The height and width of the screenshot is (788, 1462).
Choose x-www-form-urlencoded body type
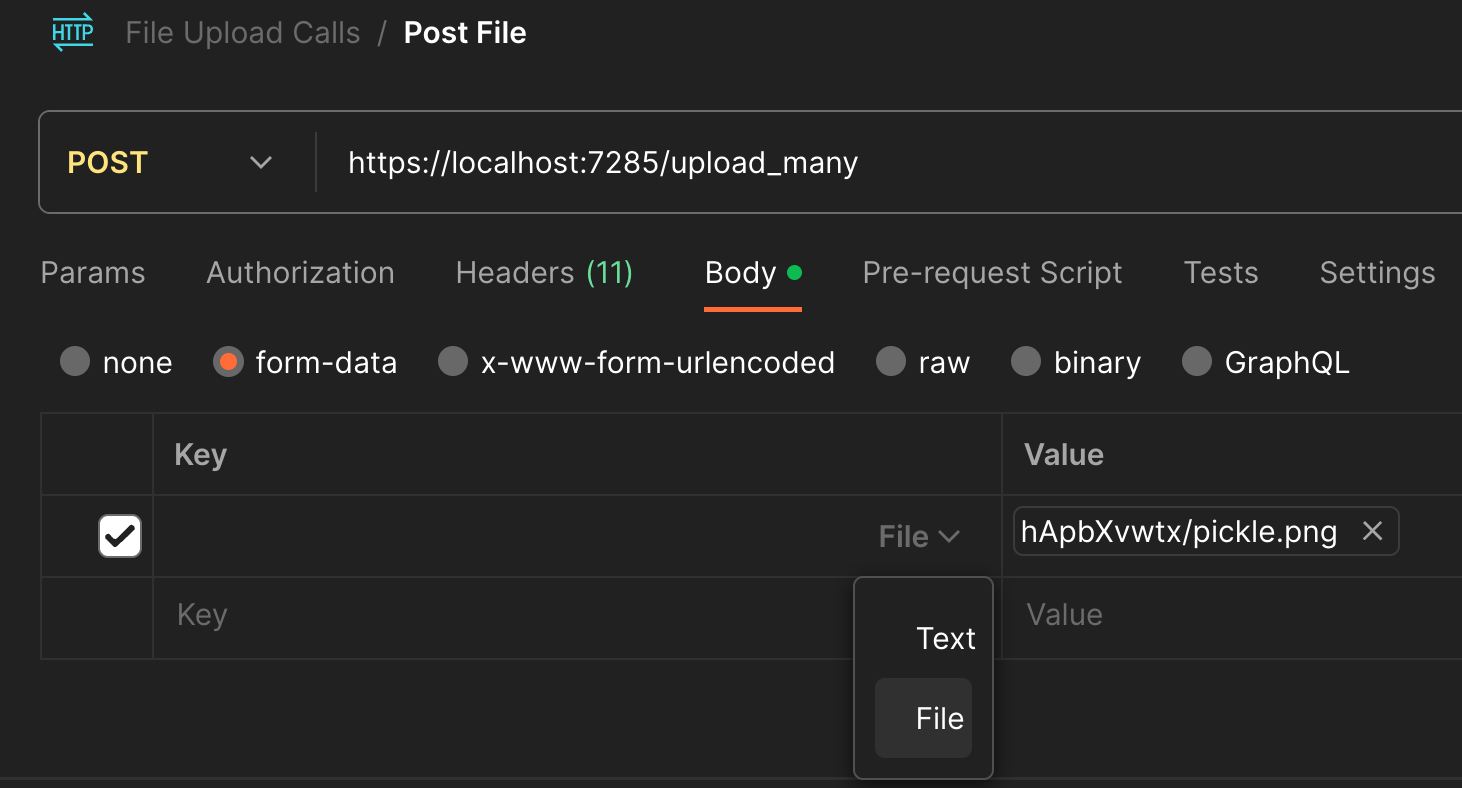point(453,362)
